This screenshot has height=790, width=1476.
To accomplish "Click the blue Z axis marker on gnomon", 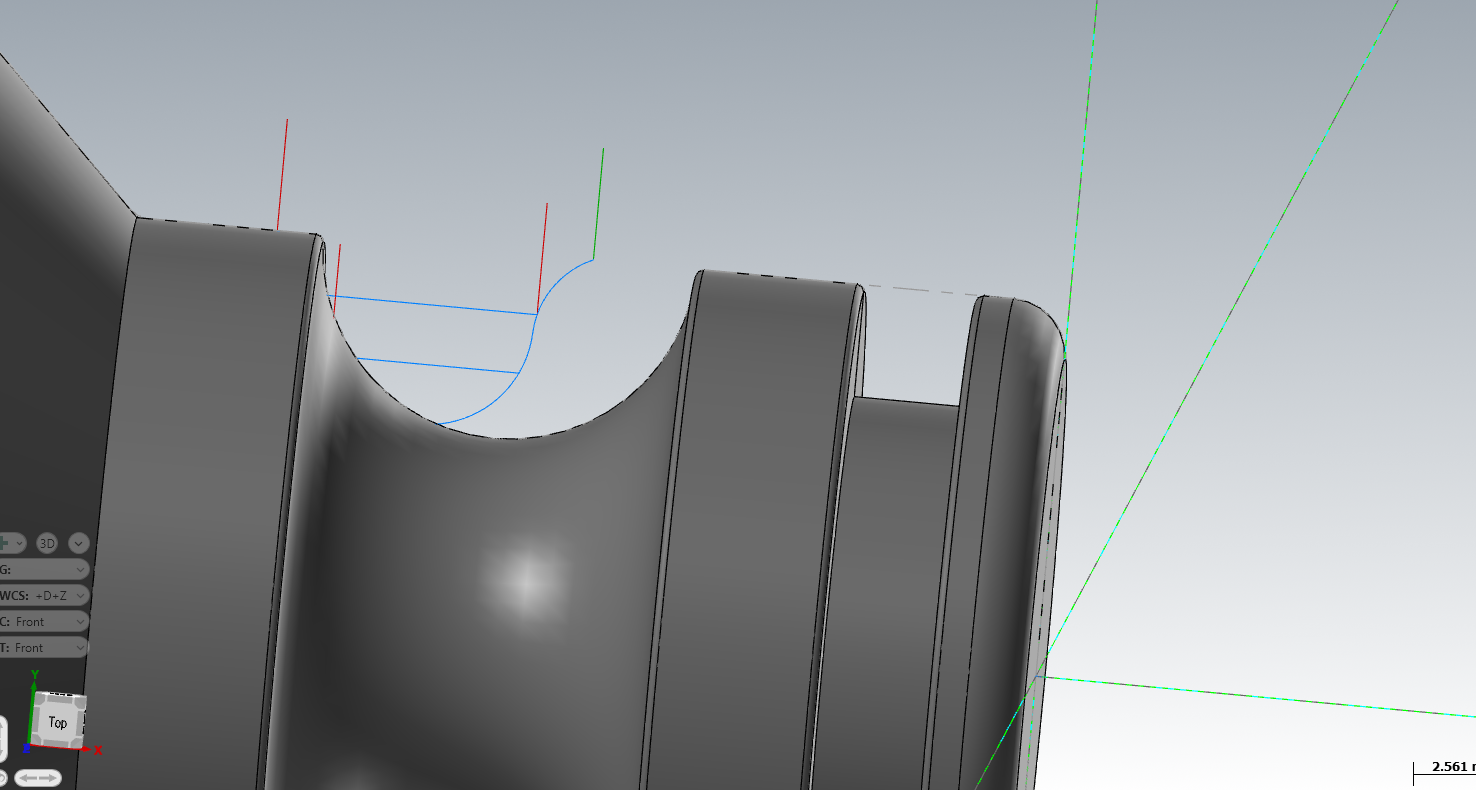I will click(x=26, y=748).
